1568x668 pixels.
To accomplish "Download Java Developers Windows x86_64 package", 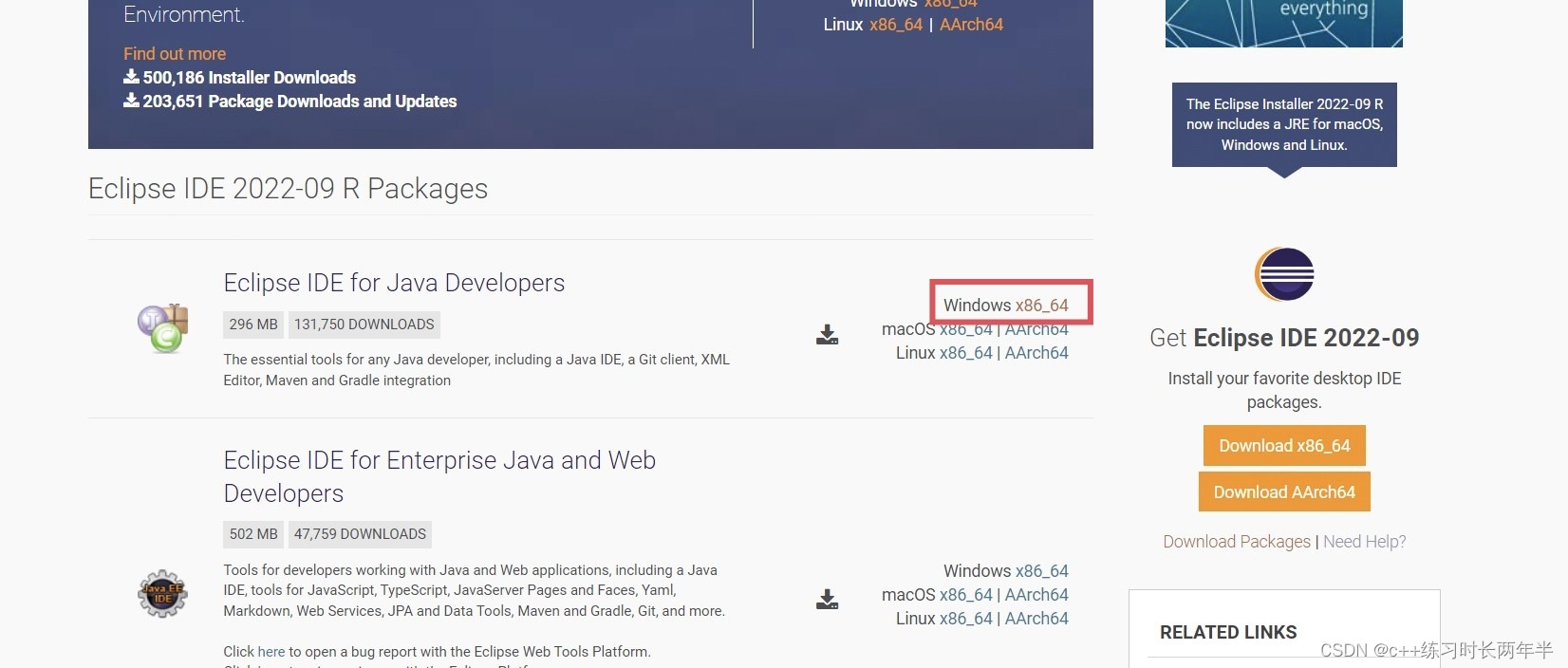I will 1042,306.
